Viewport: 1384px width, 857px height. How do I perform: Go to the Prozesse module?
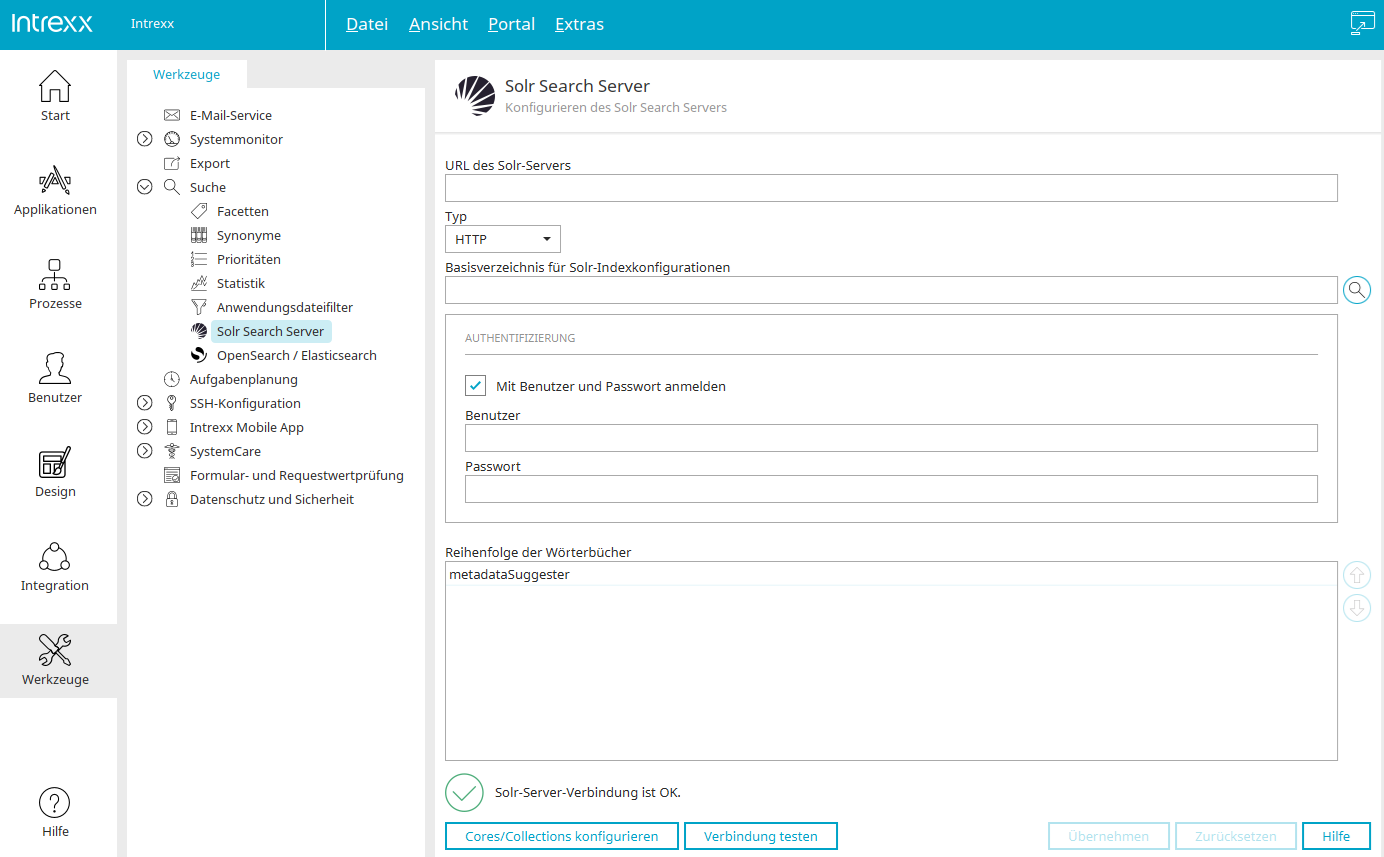click(55, 284)
